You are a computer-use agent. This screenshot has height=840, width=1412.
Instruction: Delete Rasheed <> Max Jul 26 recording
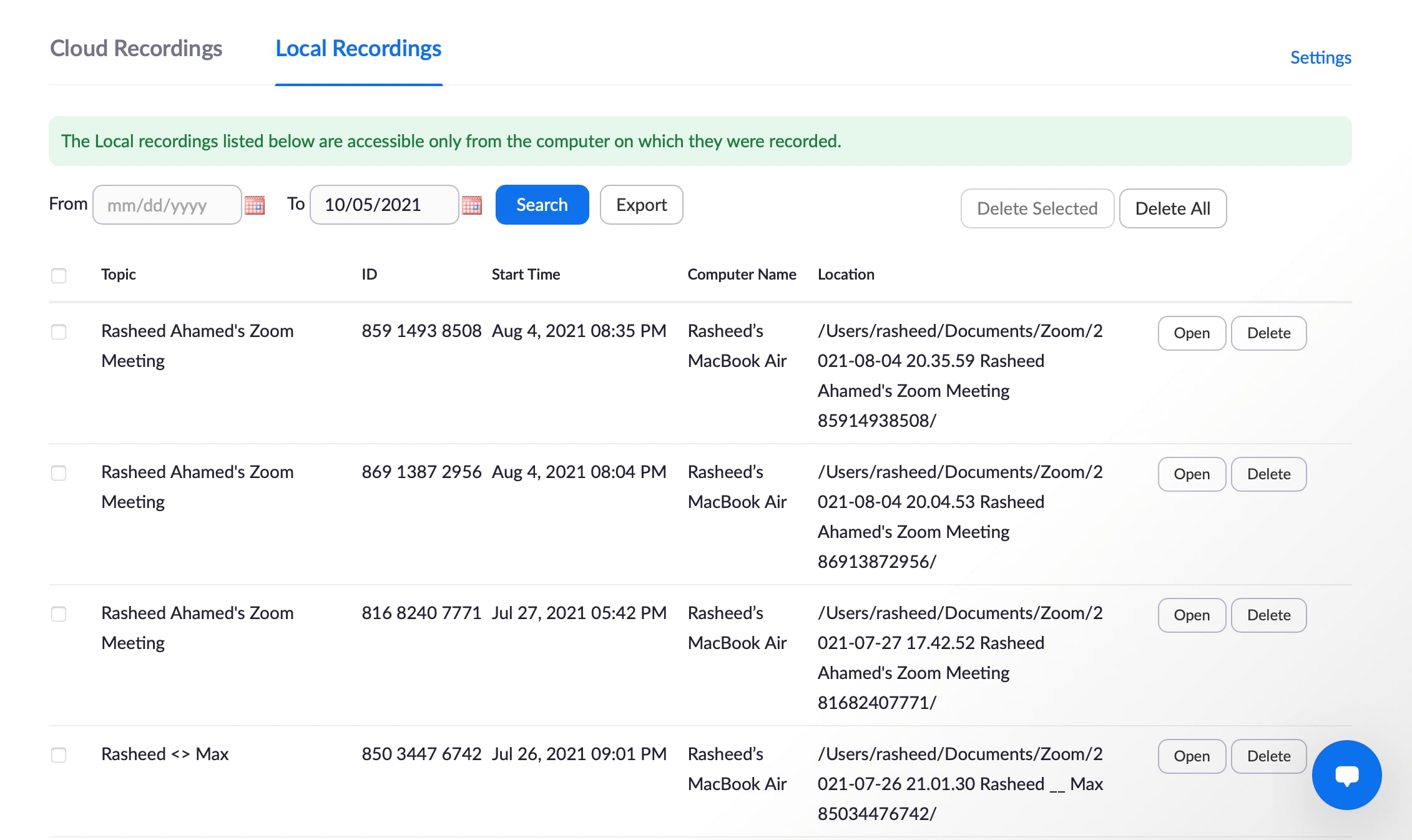point(1268,756)
